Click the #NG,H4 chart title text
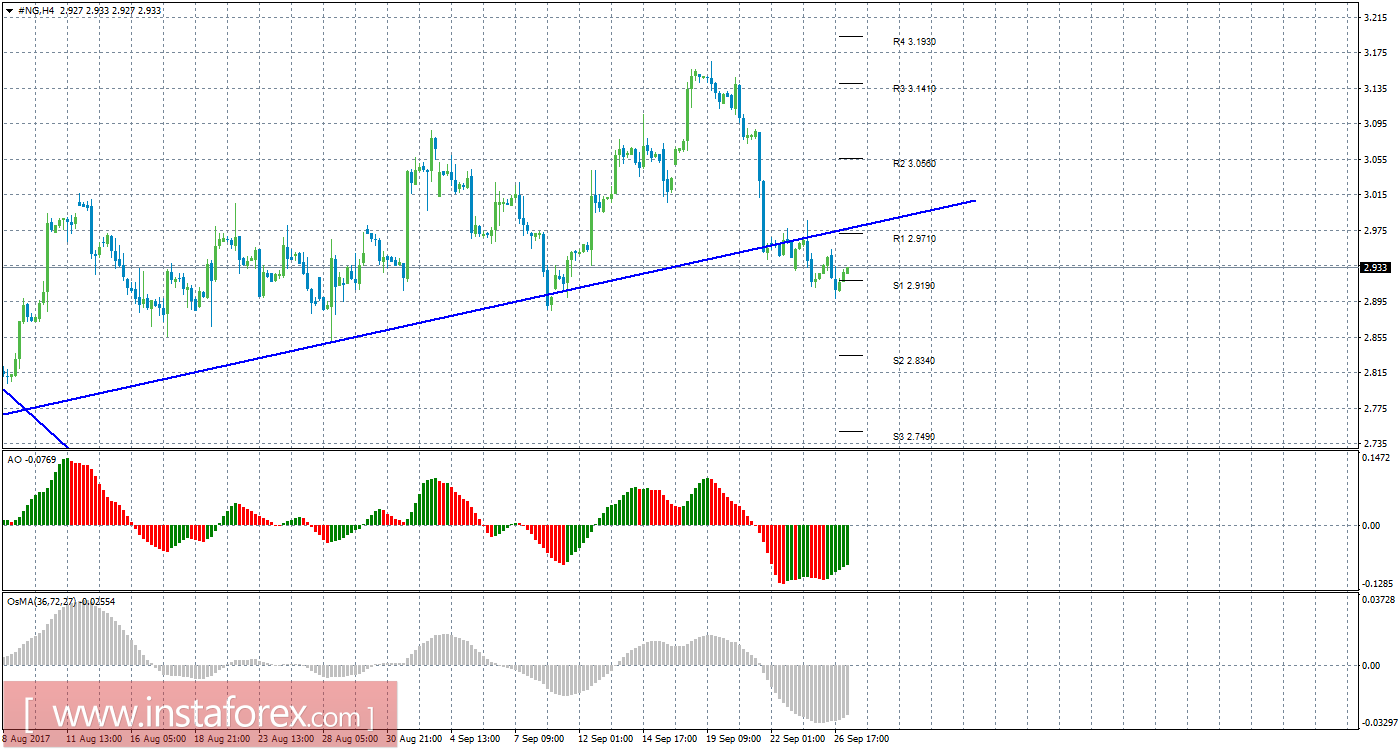The width and height of the screenshot is (1398, 750). pos(36,10)
